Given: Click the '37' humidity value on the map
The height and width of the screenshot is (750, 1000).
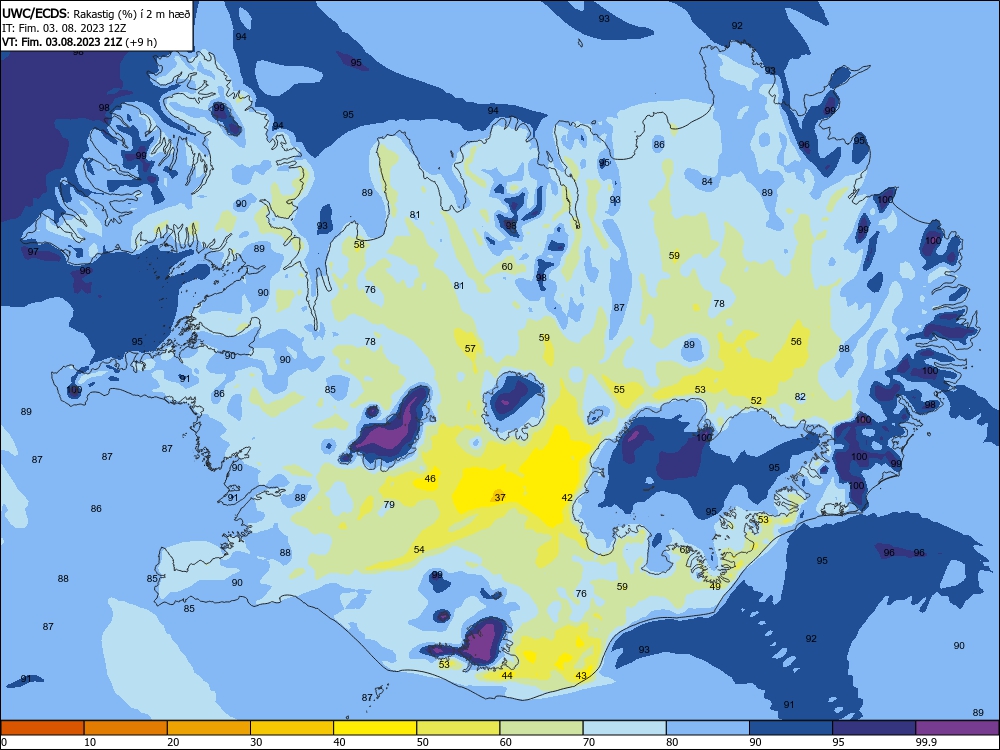Looking at the screenshot, I should [x=500, y=497].
